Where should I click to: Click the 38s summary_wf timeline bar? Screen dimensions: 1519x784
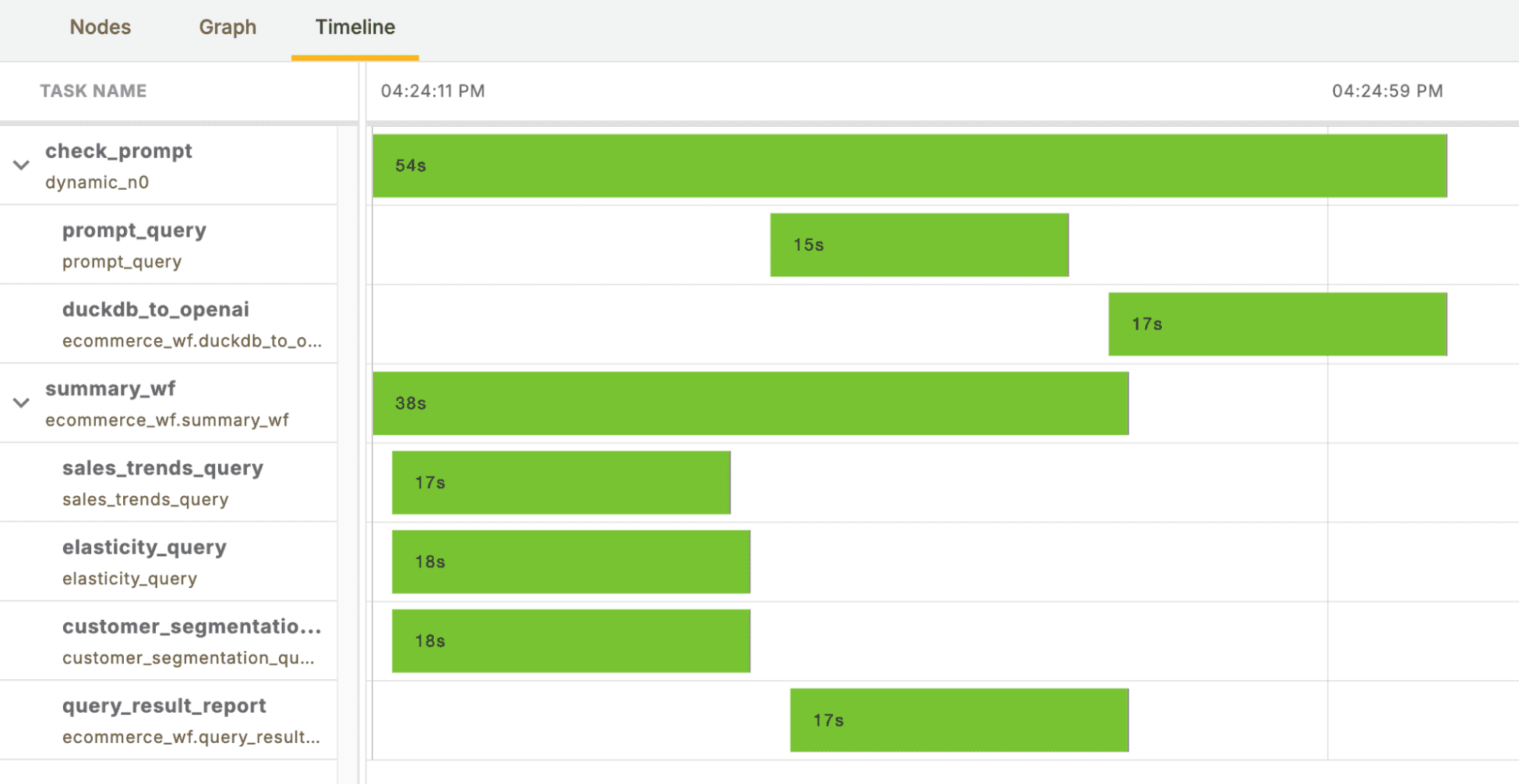click(x=750, y=403)
